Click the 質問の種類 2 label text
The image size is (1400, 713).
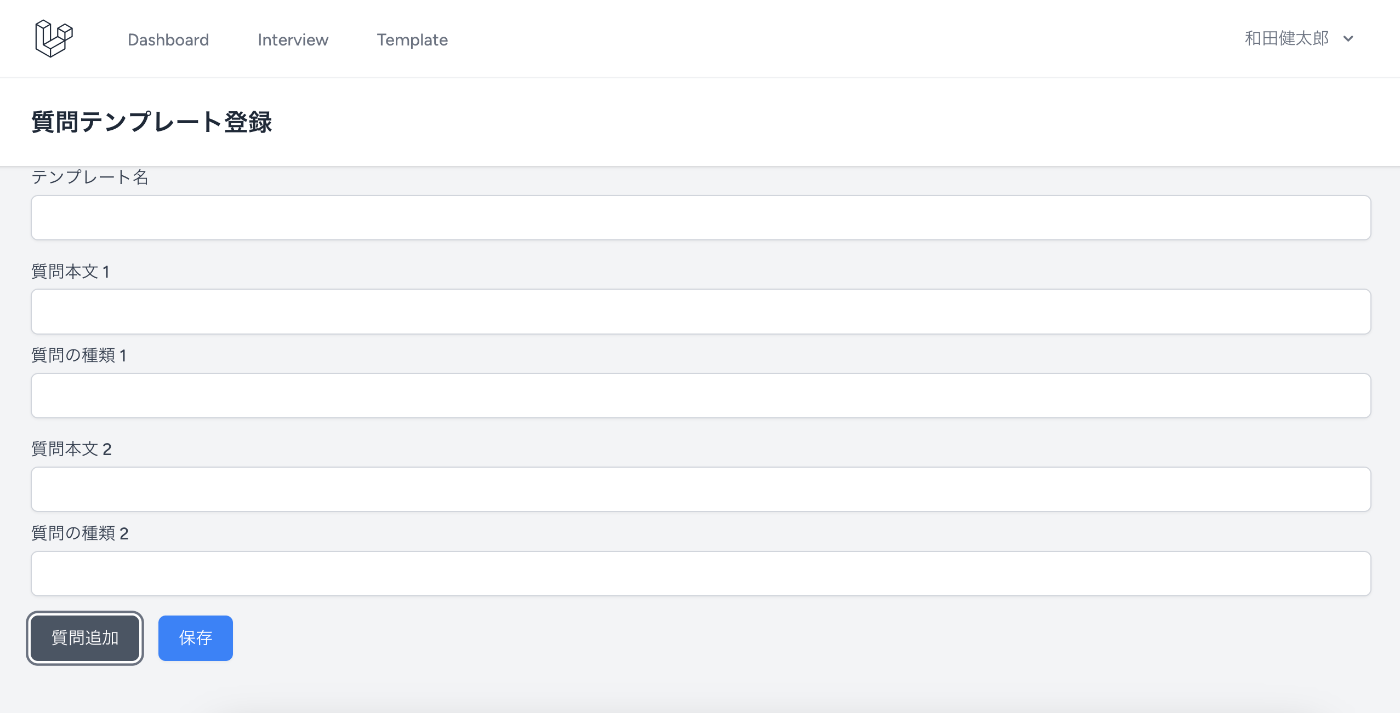(x=80, y=533)
